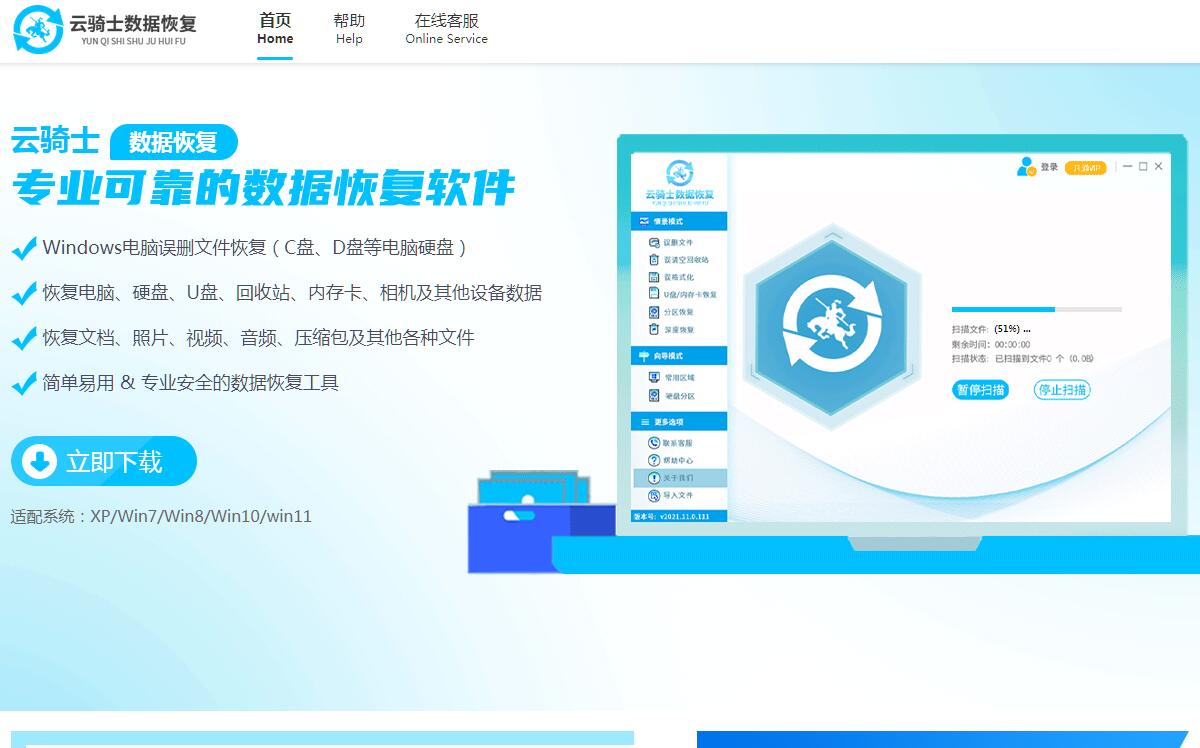1200x748 pixels.
Task: Select 深度恢复 deep recovery icon
Action: [x=654, y=329]
